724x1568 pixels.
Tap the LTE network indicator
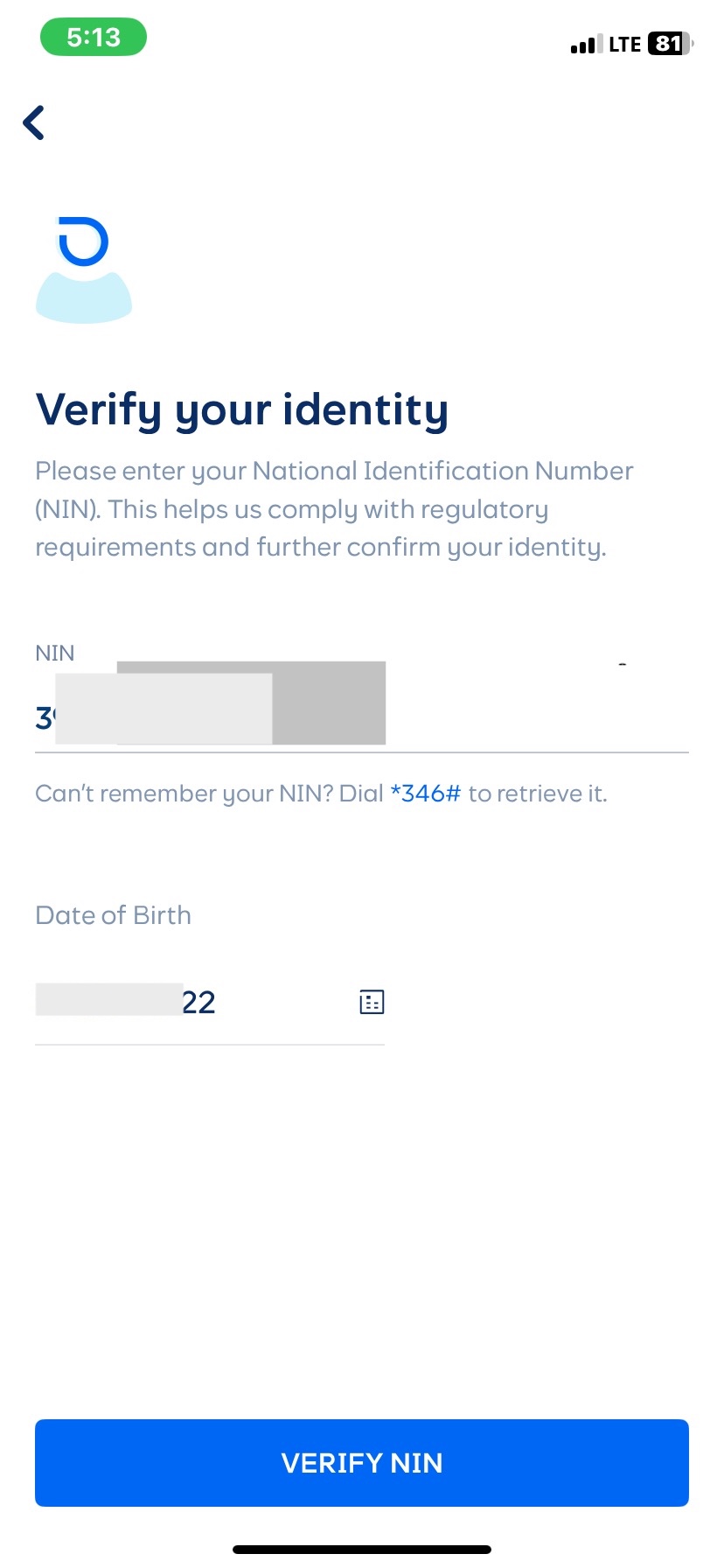[625, 45]
